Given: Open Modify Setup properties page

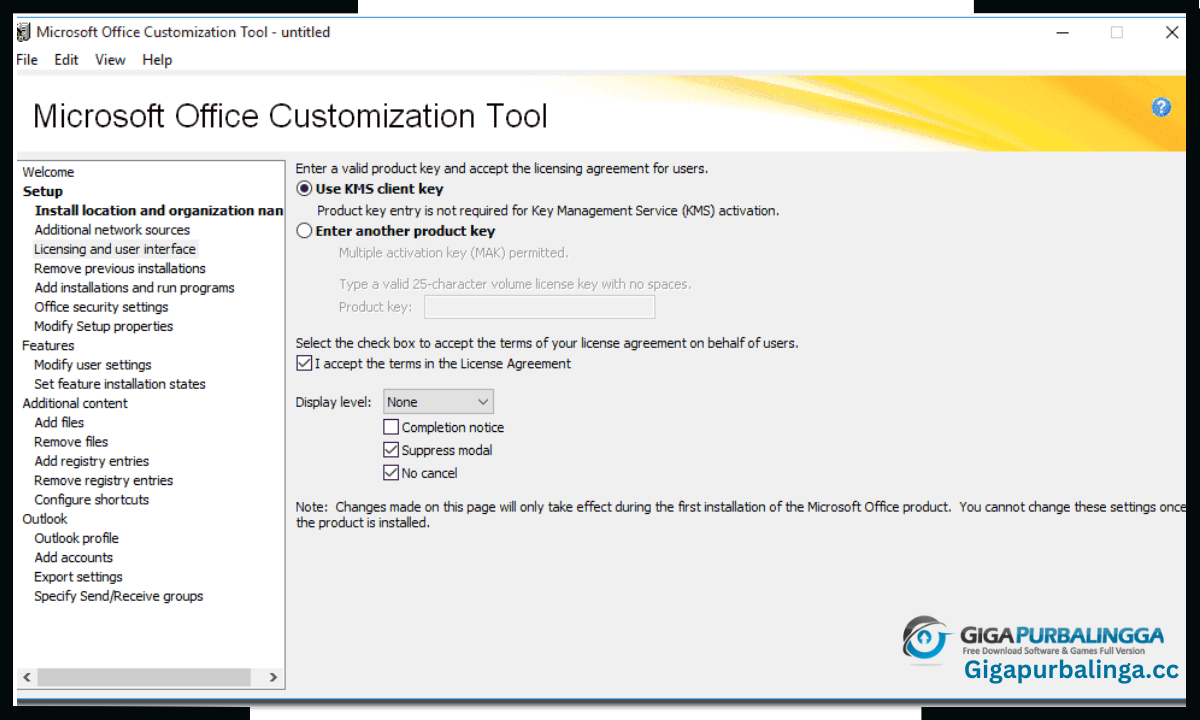Looking at the screenshot, I should tap(103, 326).
